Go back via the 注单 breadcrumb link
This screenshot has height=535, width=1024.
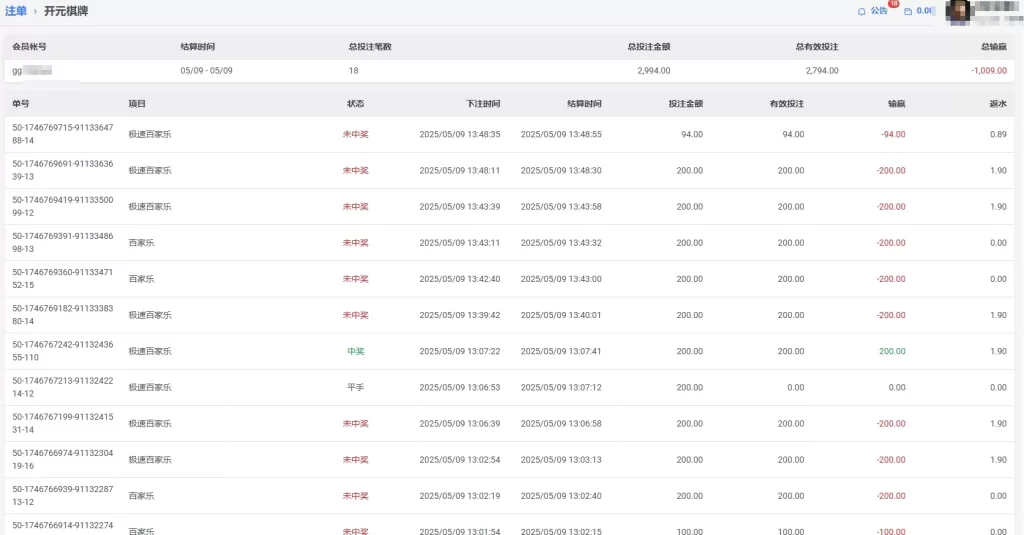tap(16, 11)
